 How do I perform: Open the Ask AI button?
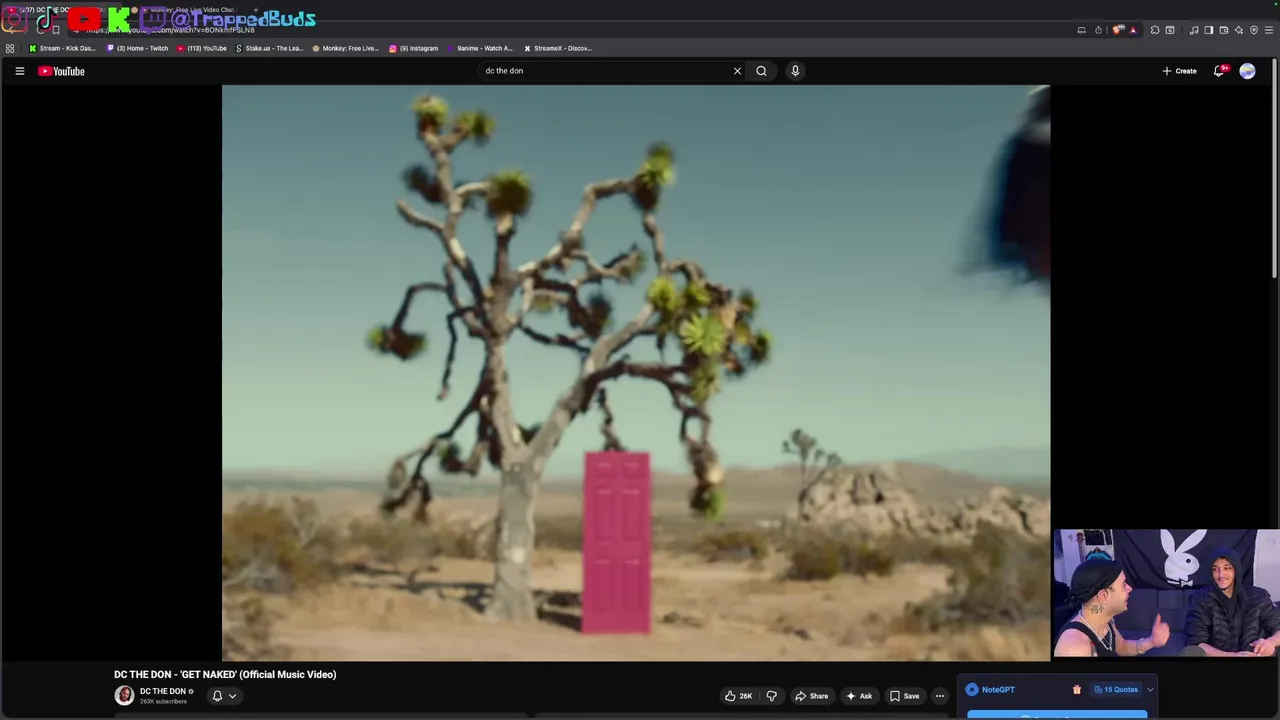pyautogui.click(x=859, y=696)
